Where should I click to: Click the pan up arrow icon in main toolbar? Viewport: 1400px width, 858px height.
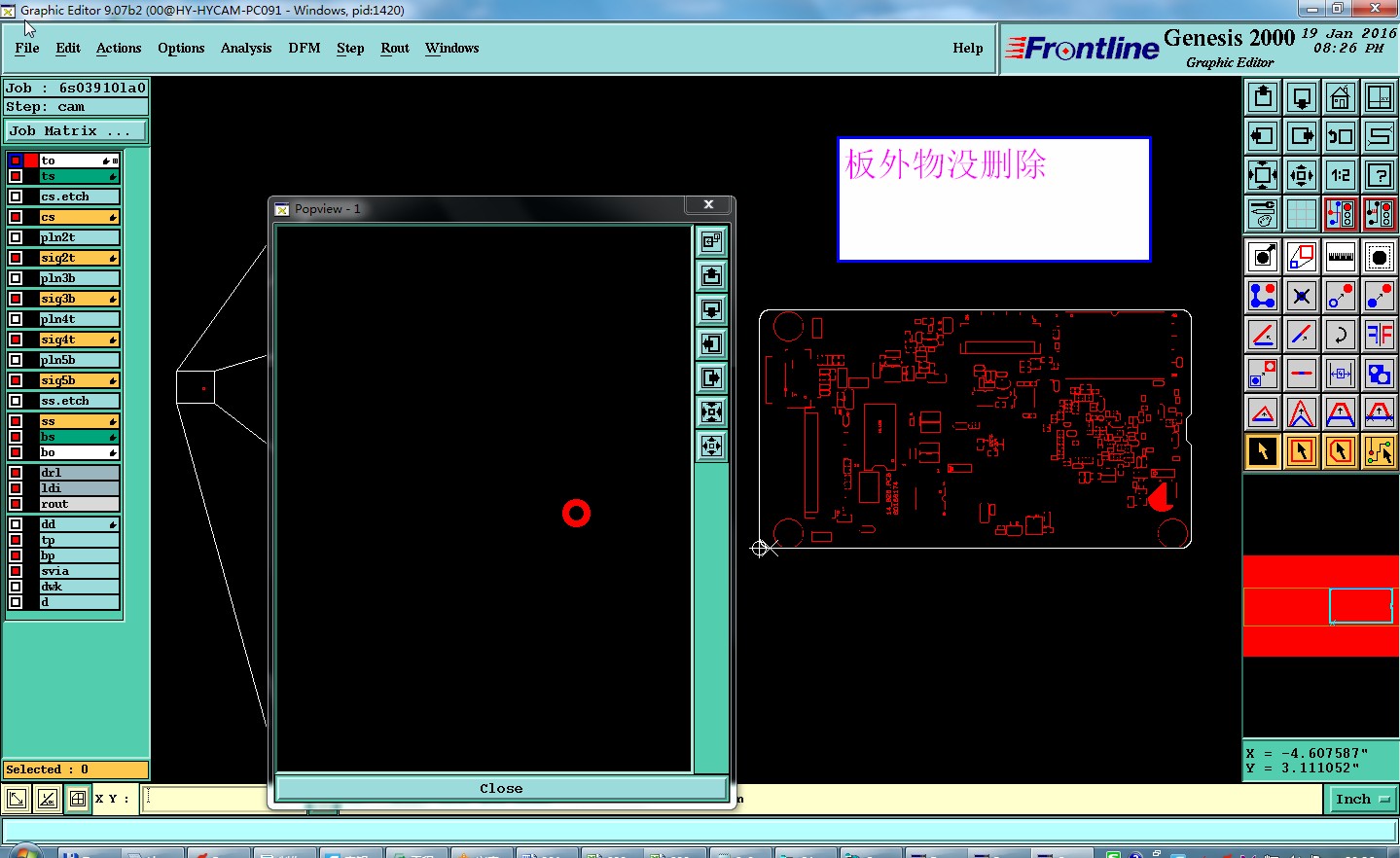(1263, 97)
